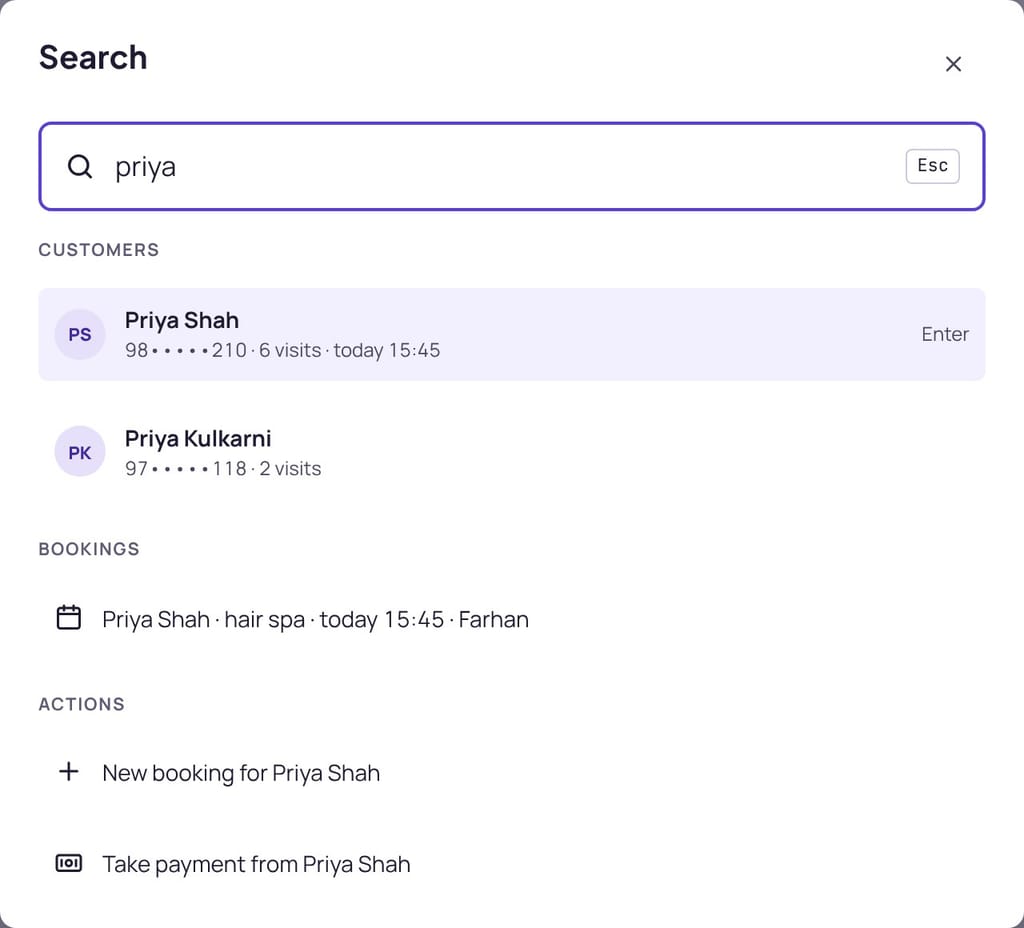Click the ACTIONS section heading
This screenshot has height=928, width=1024.
pos(82,705)
